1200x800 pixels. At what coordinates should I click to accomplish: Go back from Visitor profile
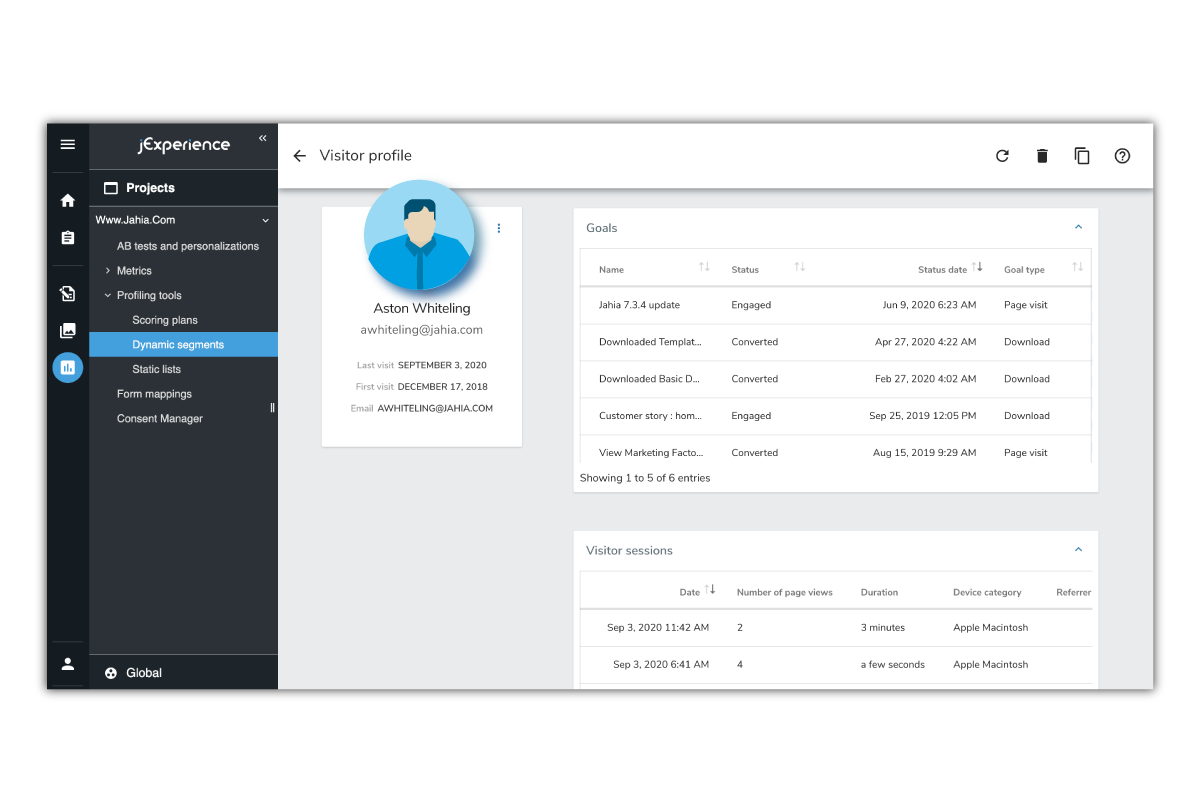299,156
